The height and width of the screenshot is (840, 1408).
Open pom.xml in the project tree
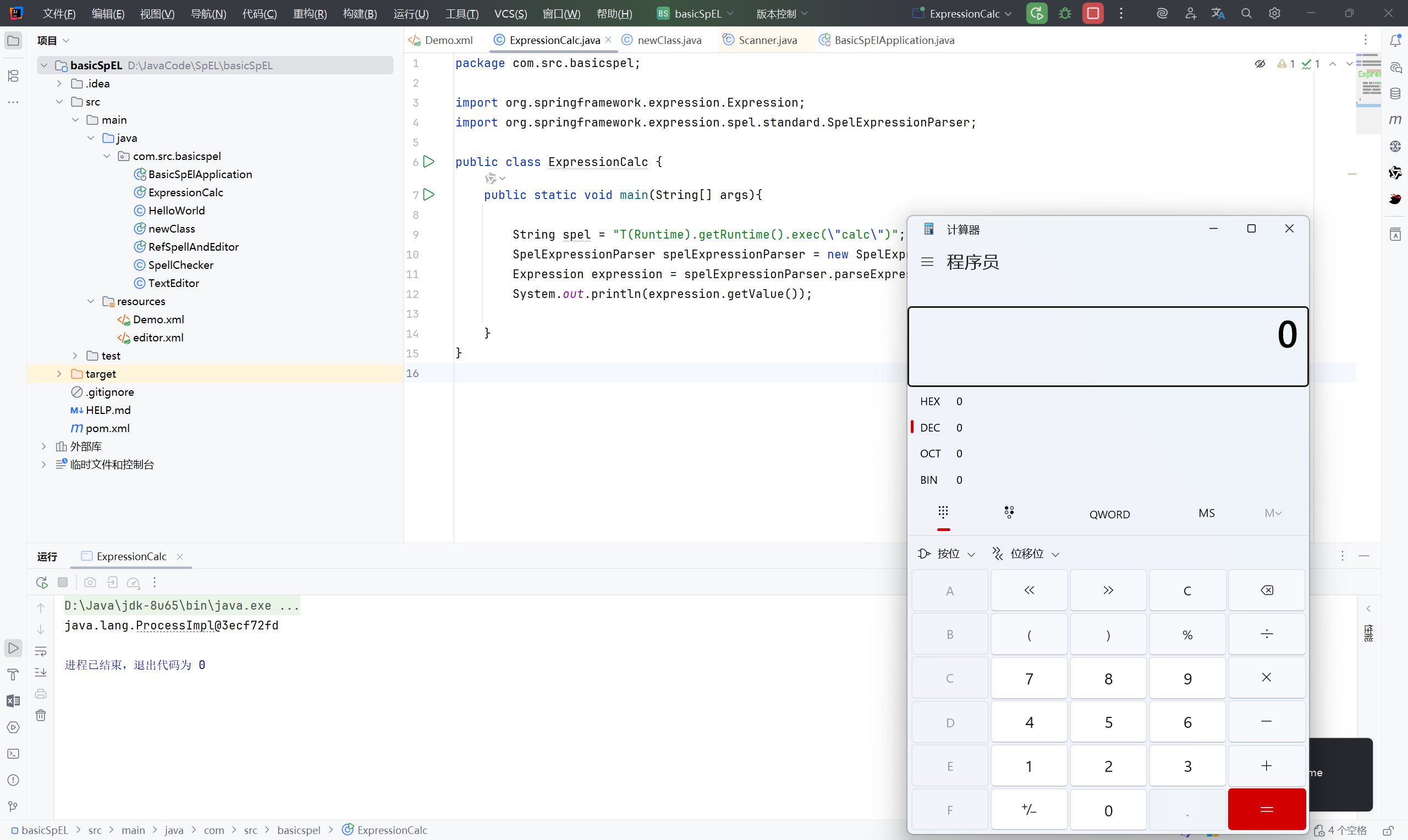click(107, 428)
